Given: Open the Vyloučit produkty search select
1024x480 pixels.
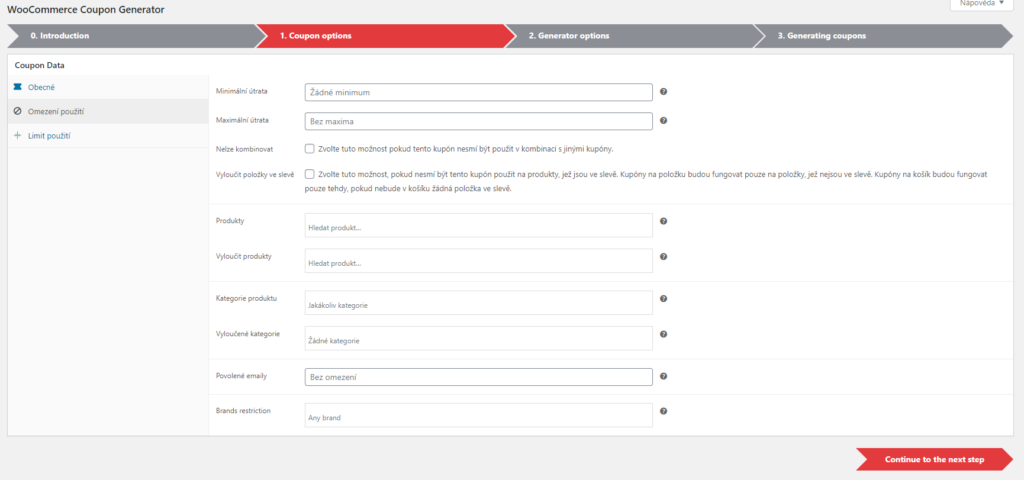Looking at the screenshot, I should (479, 261).
